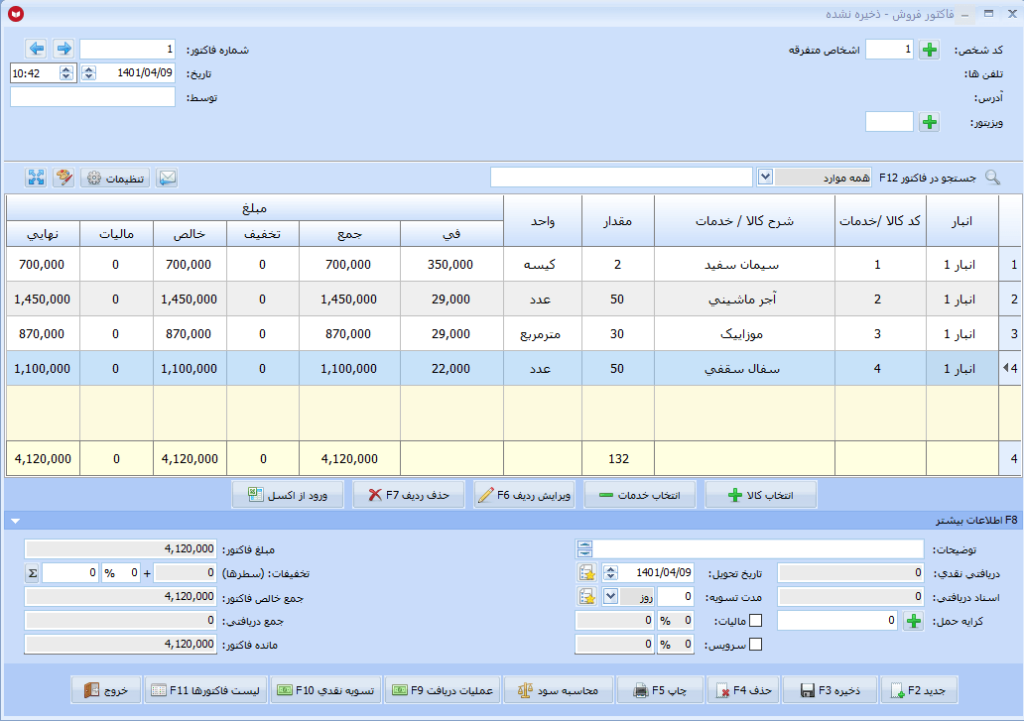Expand the توضیحات description field icon
This screenshot has width=1024, height=721.
[x=584, y=549]
